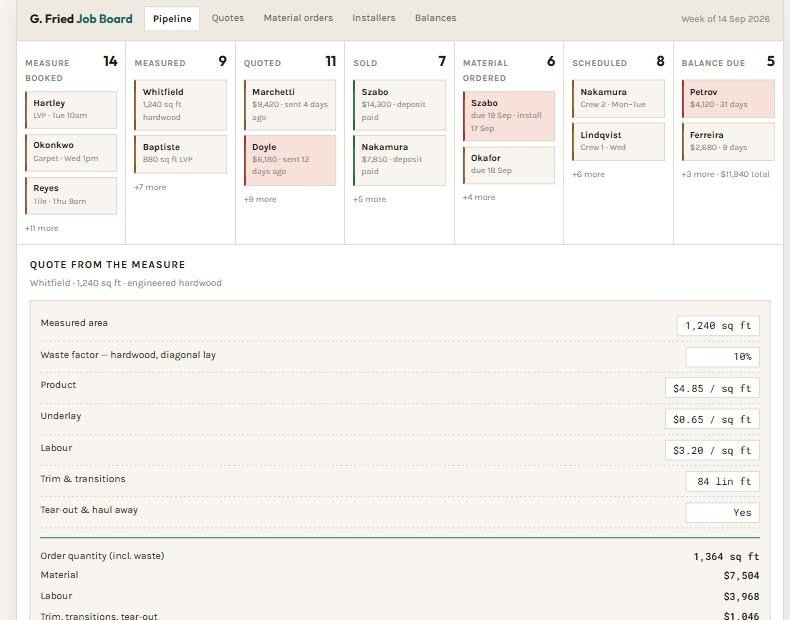Go to the Installers tab

(x=373, y=18)
